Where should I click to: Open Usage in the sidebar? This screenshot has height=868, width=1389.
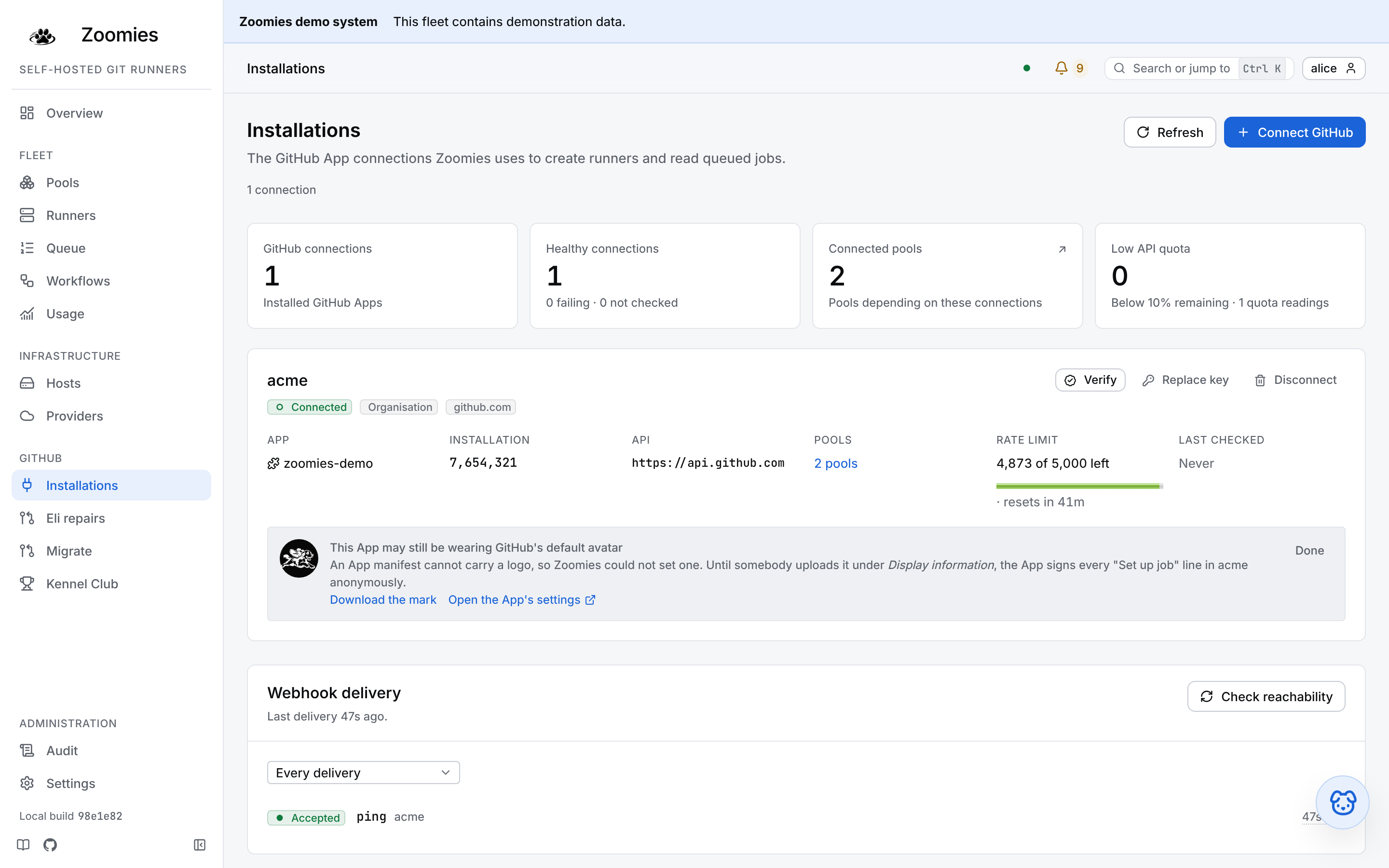tap(111, 313)
